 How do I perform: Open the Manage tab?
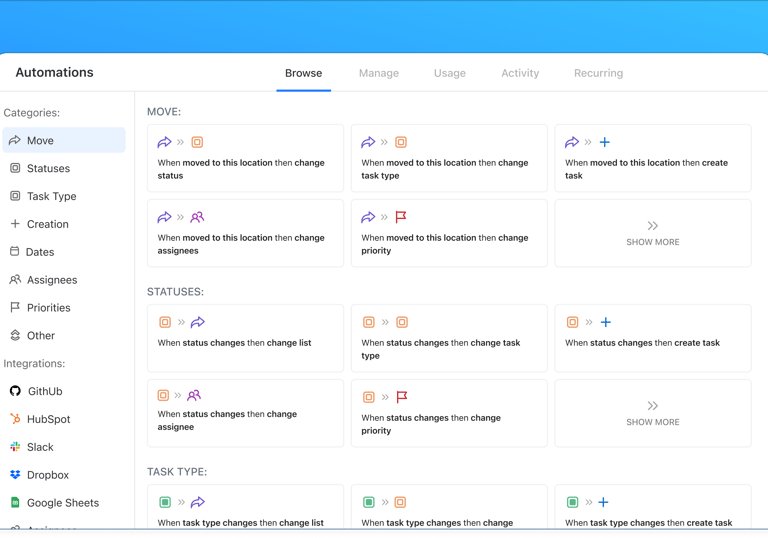point(379,73)
